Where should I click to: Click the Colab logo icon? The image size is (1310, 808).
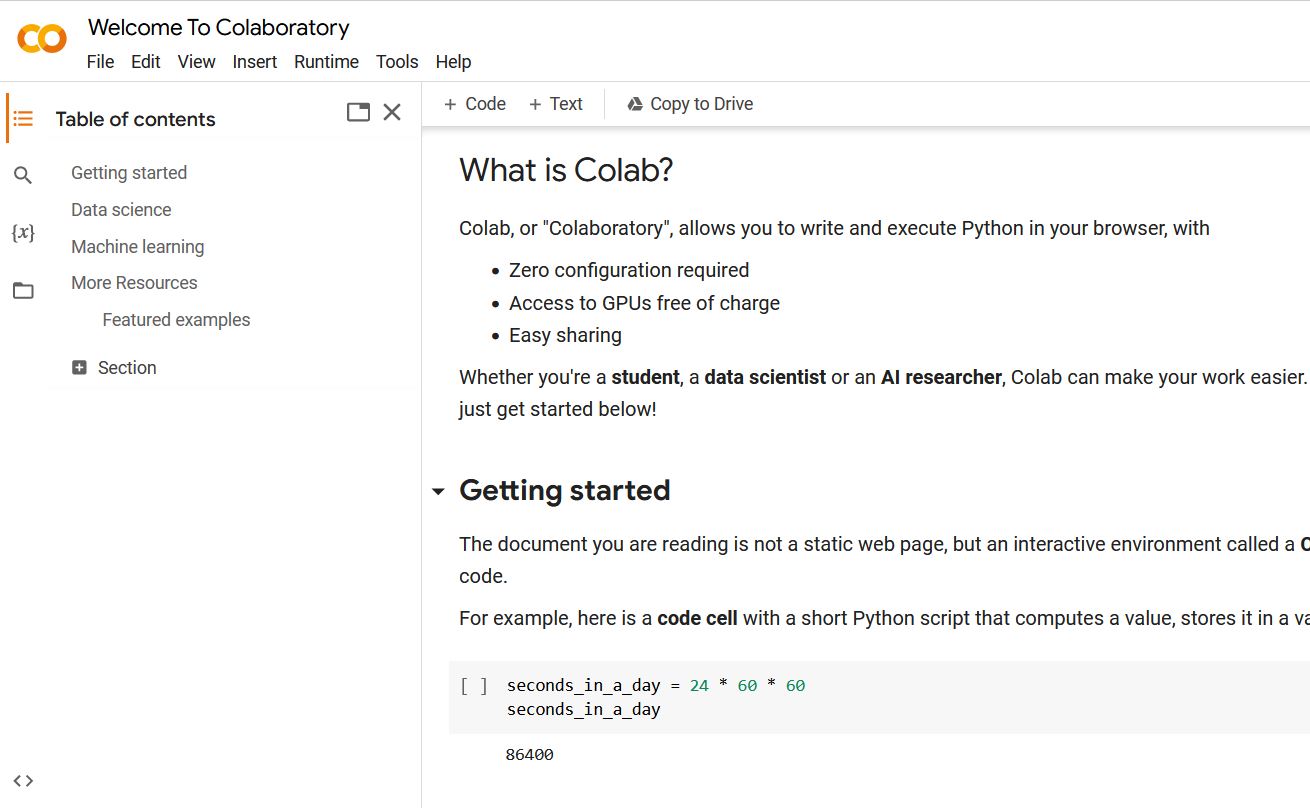(42, 39)
